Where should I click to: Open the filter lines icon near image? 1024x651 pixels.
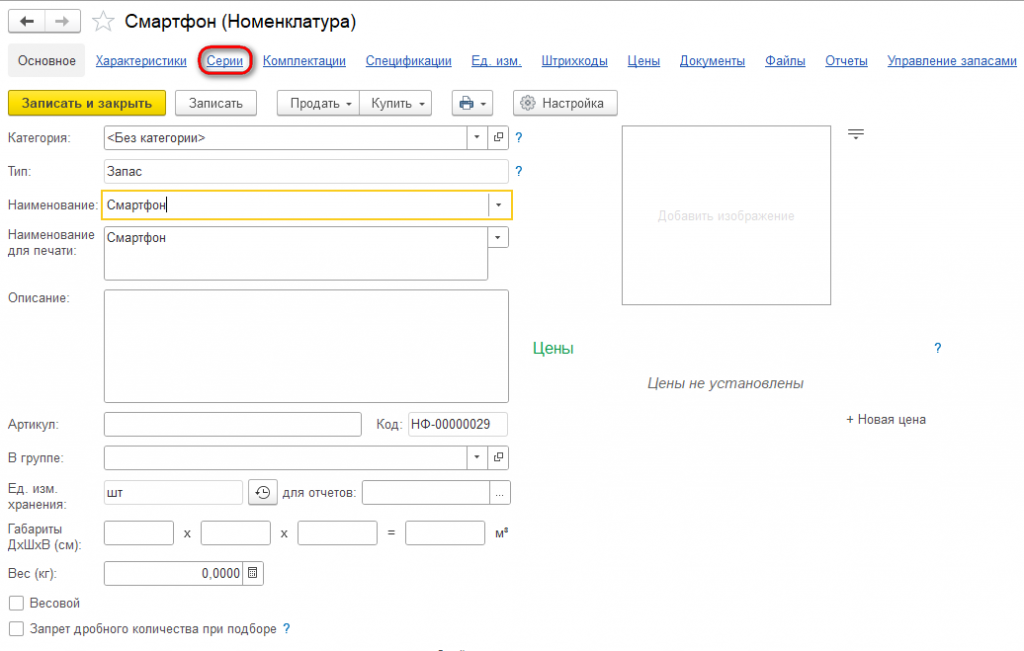pos(856,135)
